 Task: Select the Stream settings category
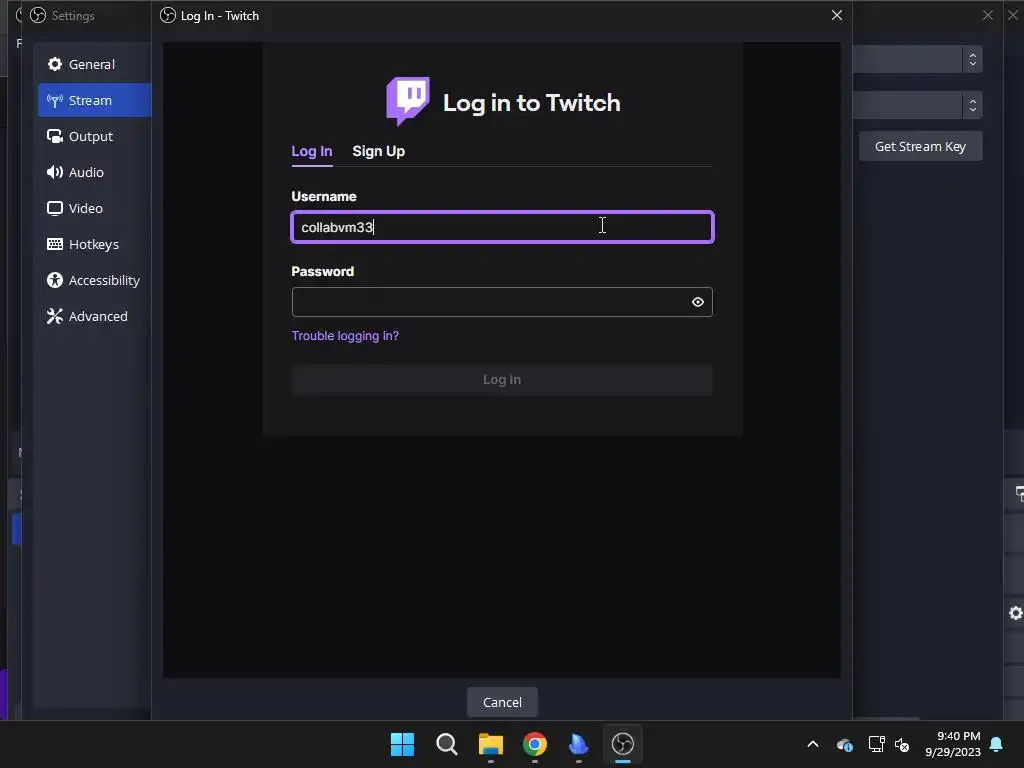pos(94,100)
